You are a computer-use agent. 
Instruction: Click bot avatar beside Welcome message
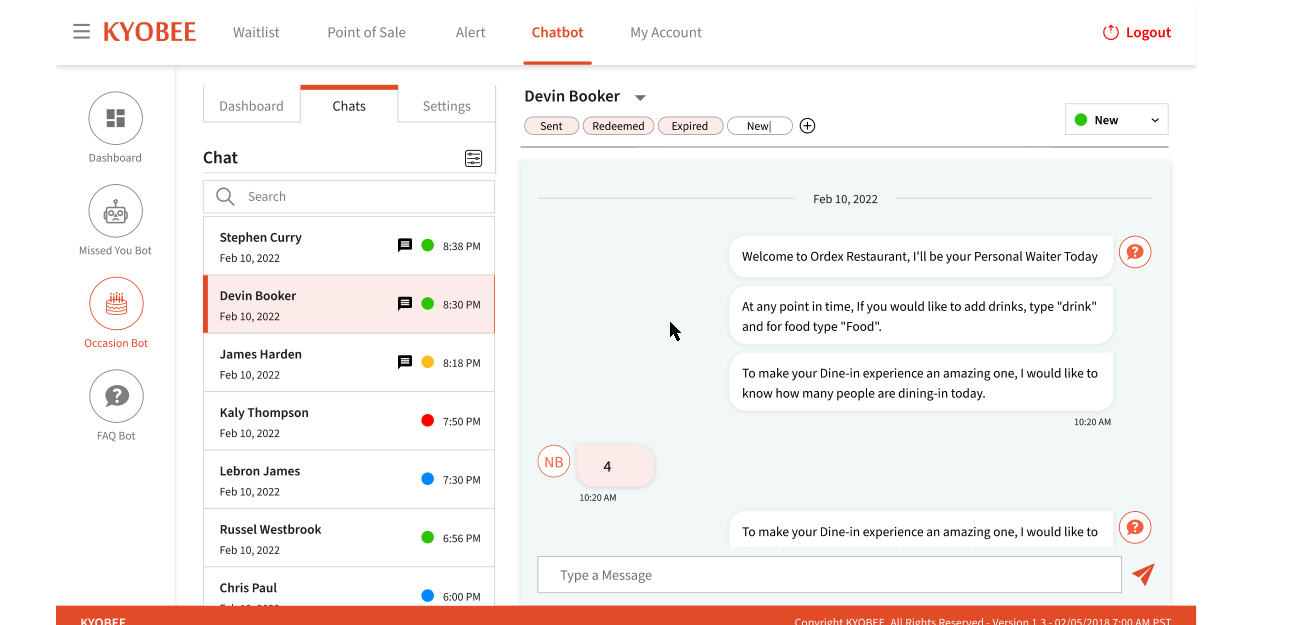pos(1135,252)
